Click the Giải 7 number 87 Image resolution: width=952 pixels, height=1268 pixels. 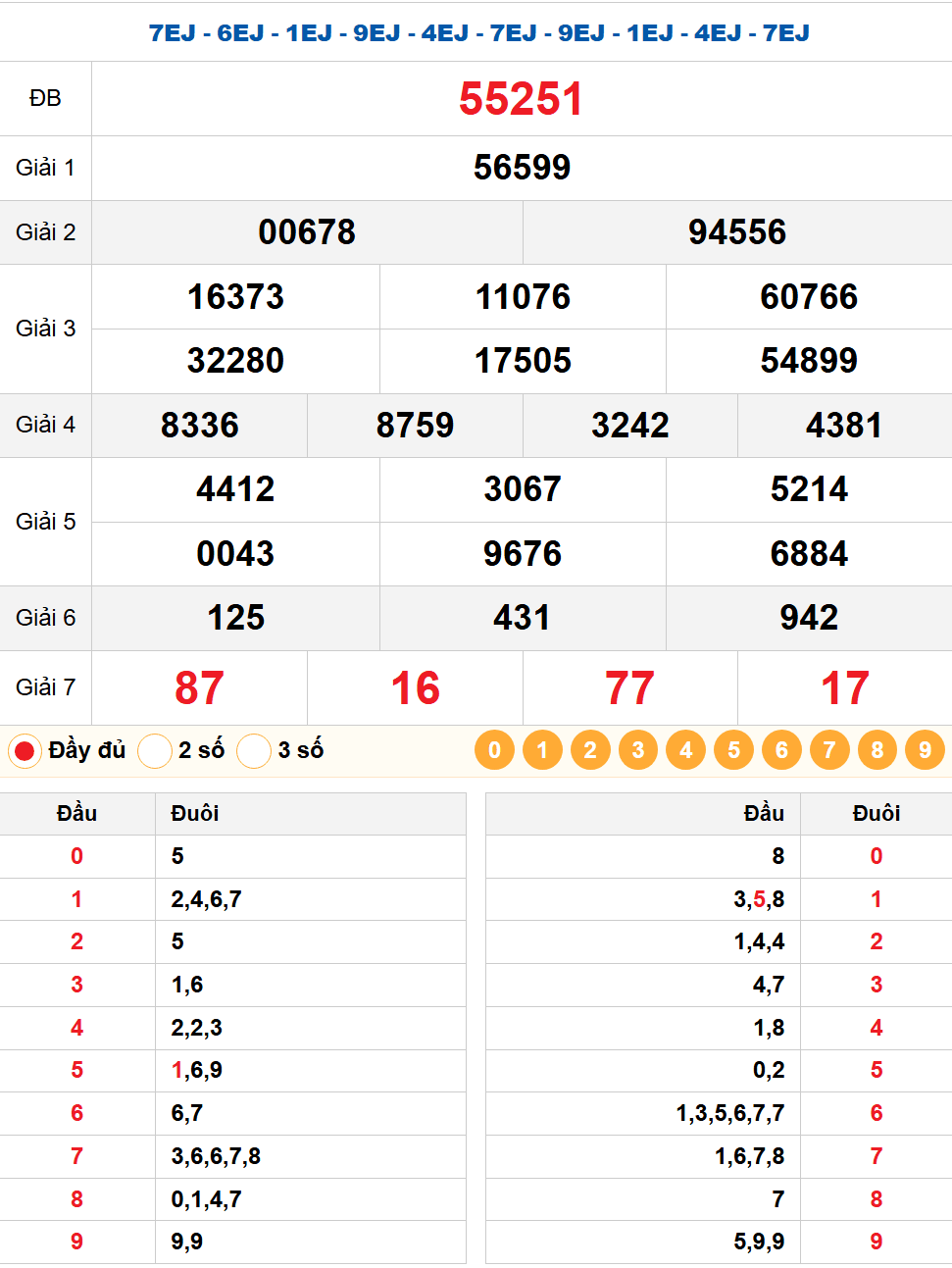coord(199,688)
